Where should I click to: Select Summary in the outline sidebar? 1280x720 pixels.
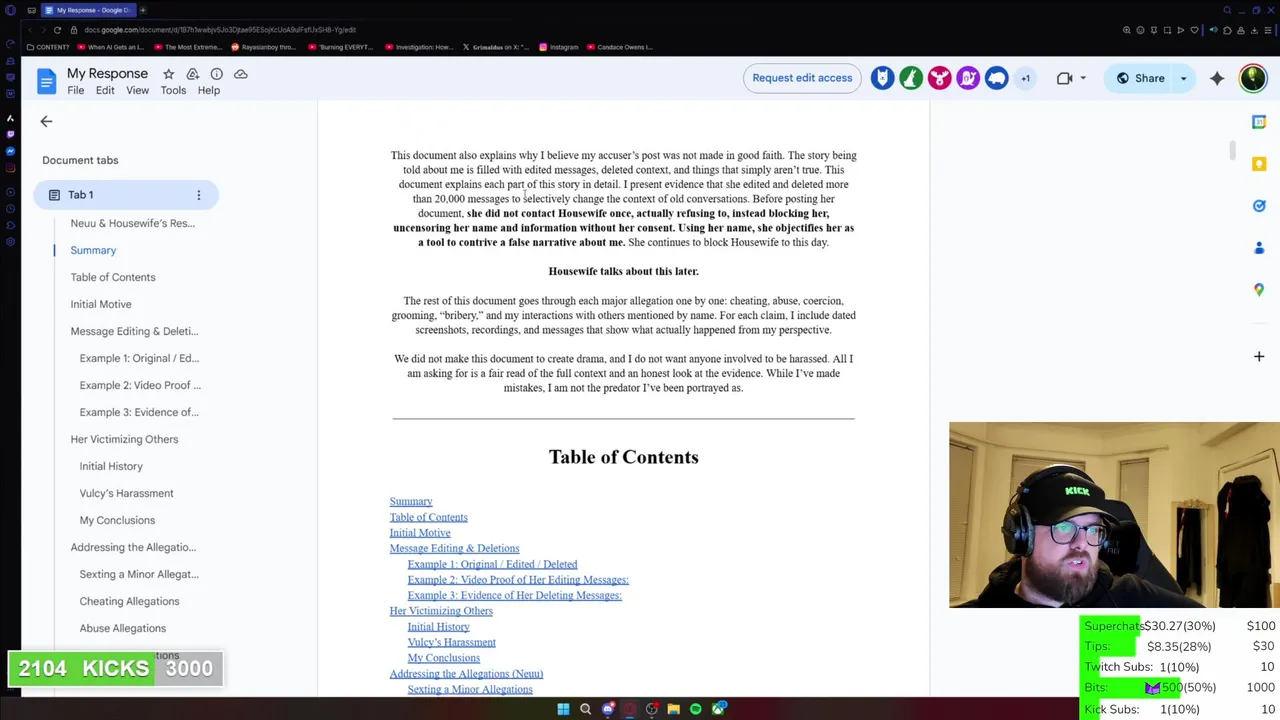(93, 250)
